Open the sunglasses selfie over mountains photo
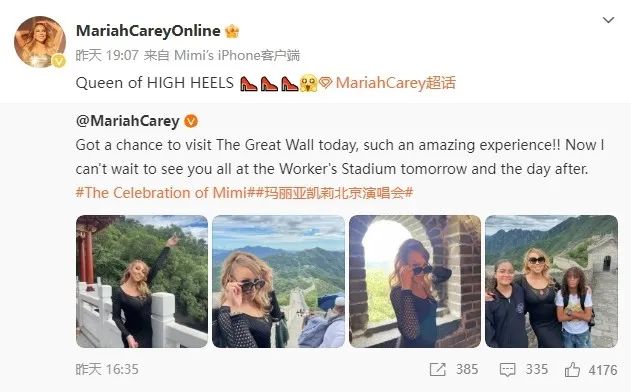This screenshot has width=631, height=392. point(278,281)
